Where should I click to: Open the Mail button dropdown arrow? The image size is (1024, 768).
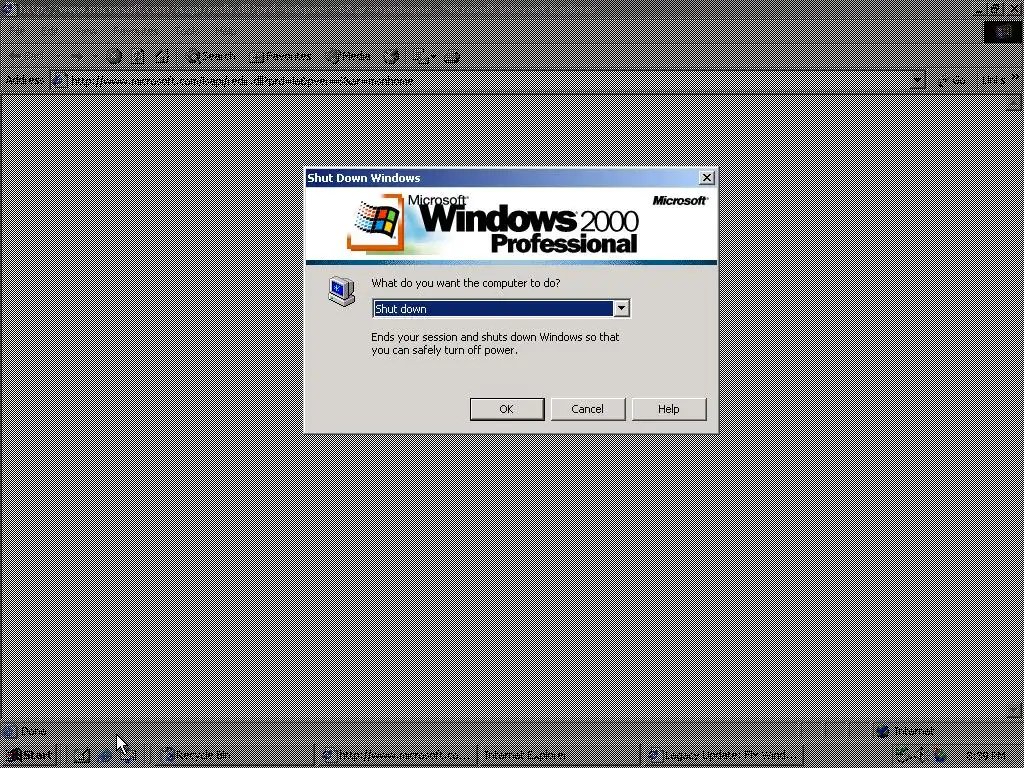tap(434, 56)
